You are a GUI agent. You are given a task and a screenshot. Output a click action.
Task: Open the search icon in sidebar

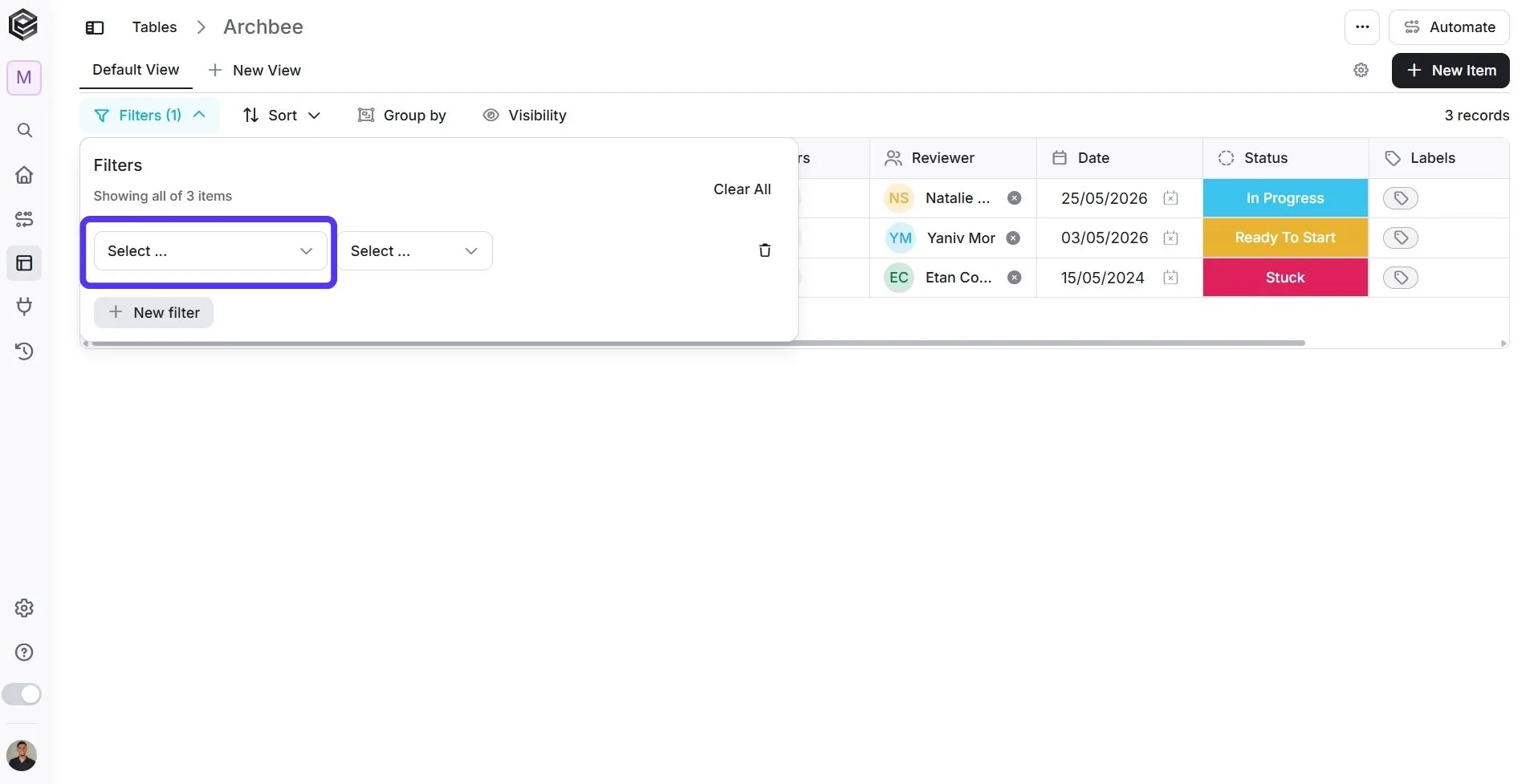click(x=25, y=130)
